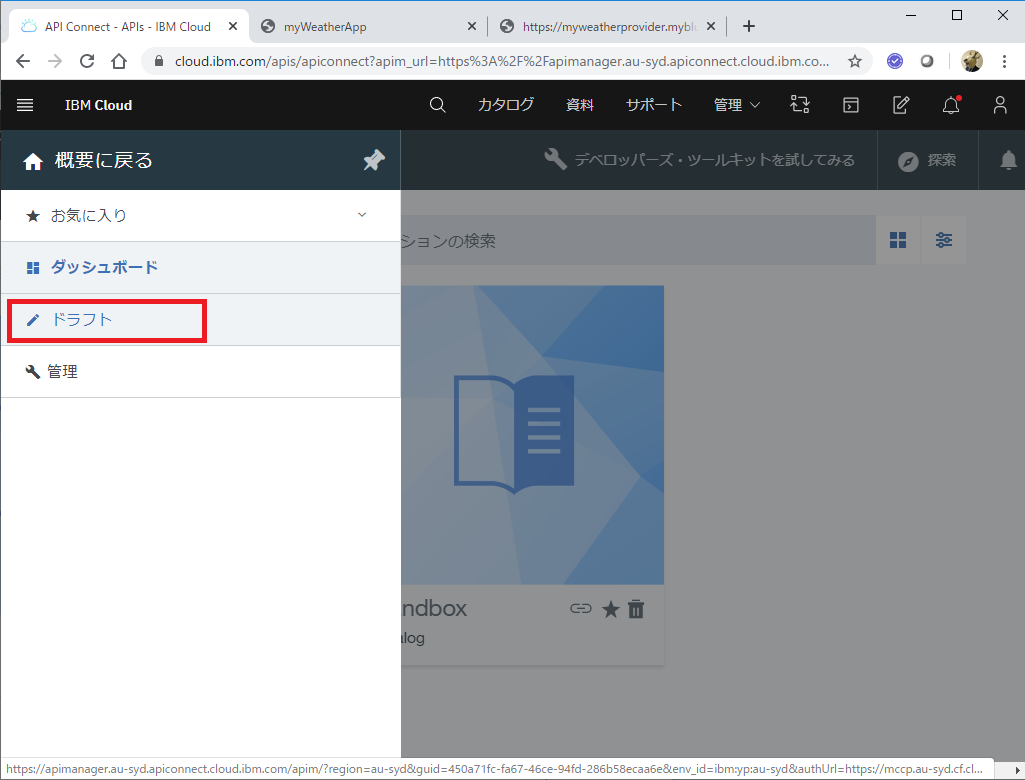Open Chrome three-dot menu
The image size is (1025, 780).
point(1005,61)
